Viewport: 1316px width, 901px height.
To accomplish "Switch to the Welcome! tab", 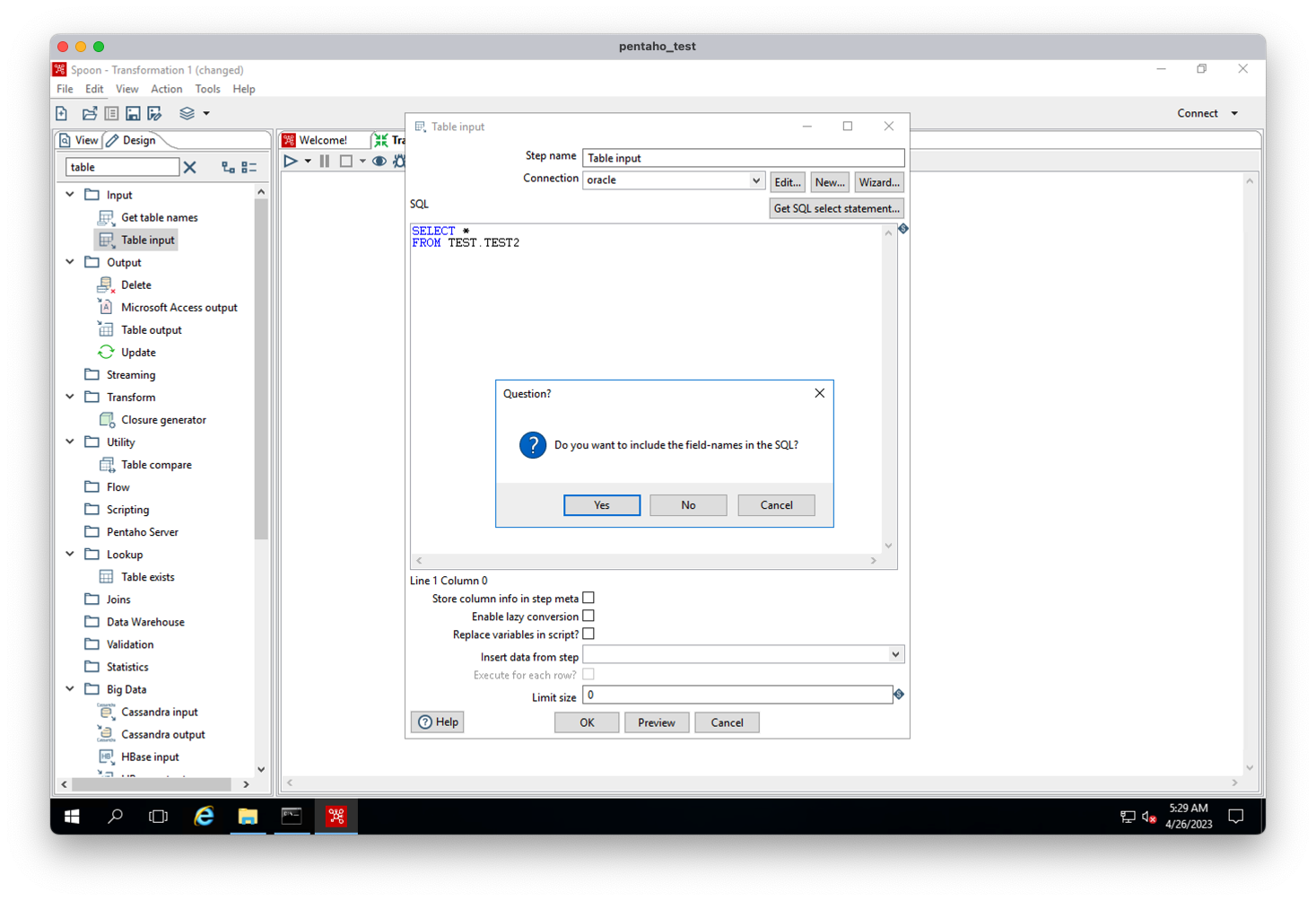I will click(323, 140).
